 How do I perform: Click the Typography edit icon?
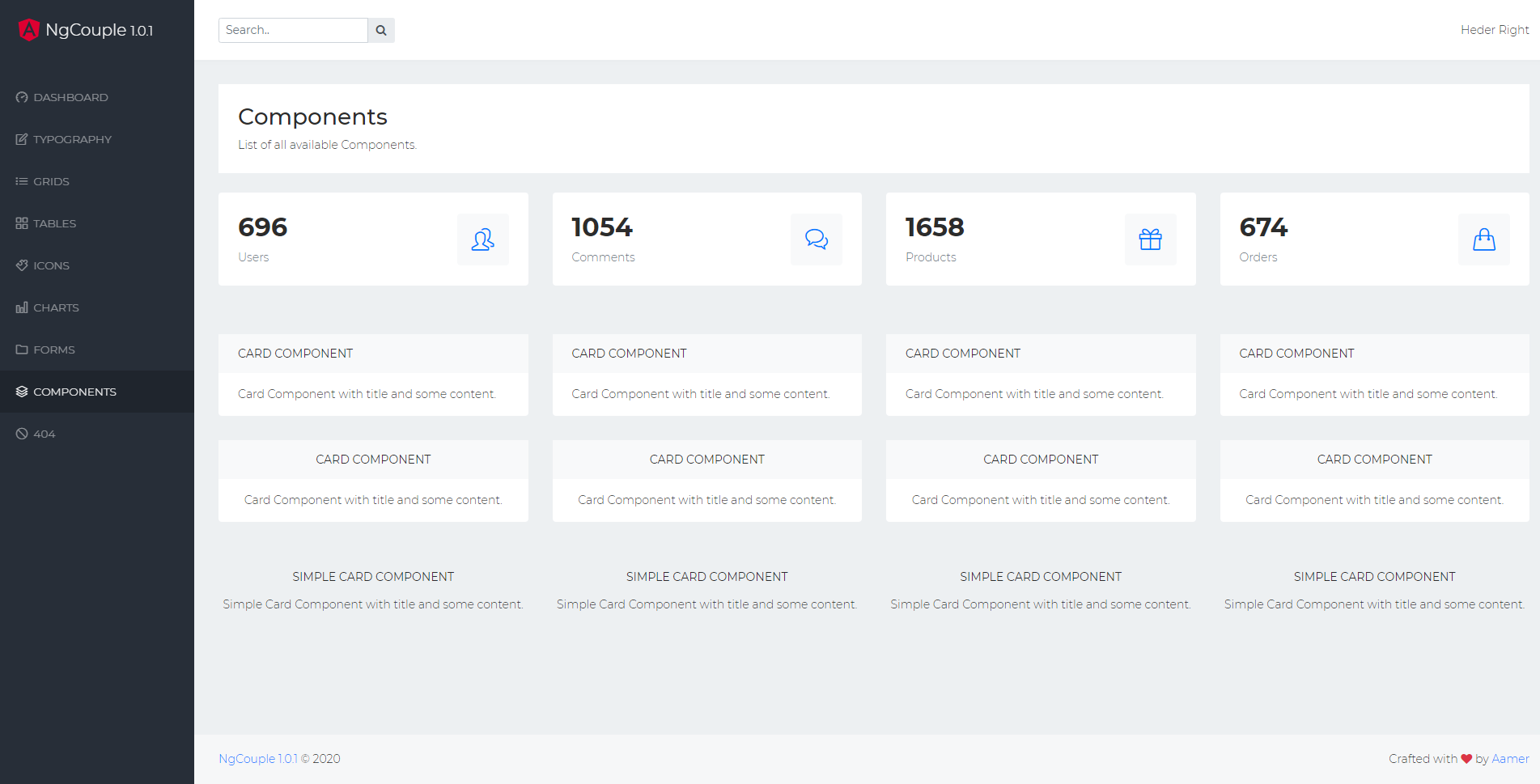(22, 139)
